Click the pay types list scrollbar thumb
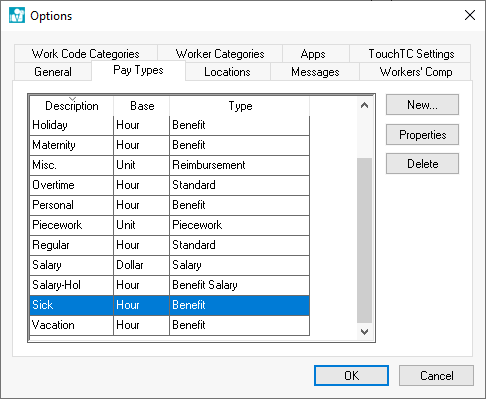The image size is (486, 399). [364, 240]
